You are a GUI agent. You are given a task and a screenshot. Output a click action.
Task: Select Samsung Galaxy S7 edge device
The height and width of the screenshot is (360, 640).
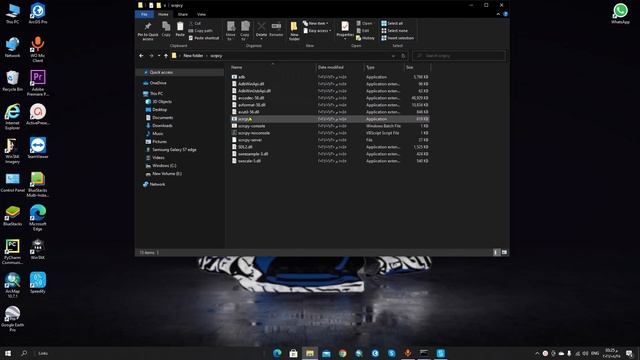point(174,150)
